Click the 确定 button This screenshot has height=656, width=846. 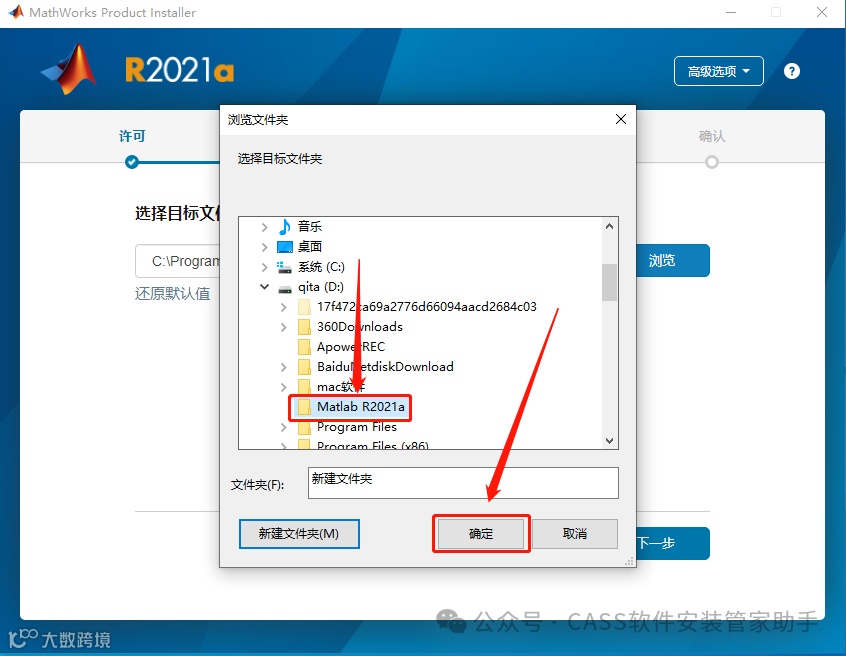481,534
